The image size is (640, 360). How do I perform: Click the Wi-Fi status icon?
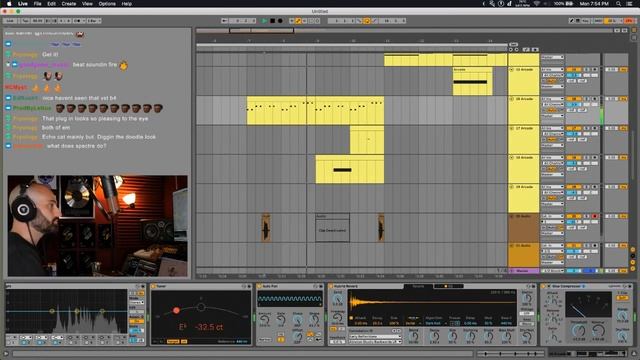[x=537, y=4]
